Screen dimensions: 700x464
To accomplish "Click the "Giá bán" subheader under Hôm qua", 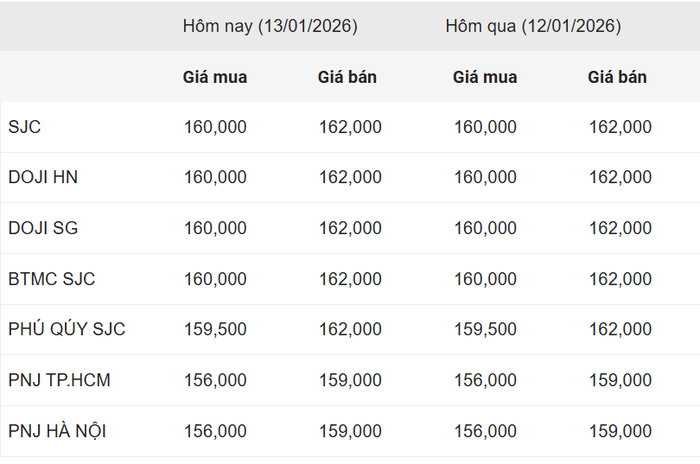I will pyautogui.click(x=617, y=77).
